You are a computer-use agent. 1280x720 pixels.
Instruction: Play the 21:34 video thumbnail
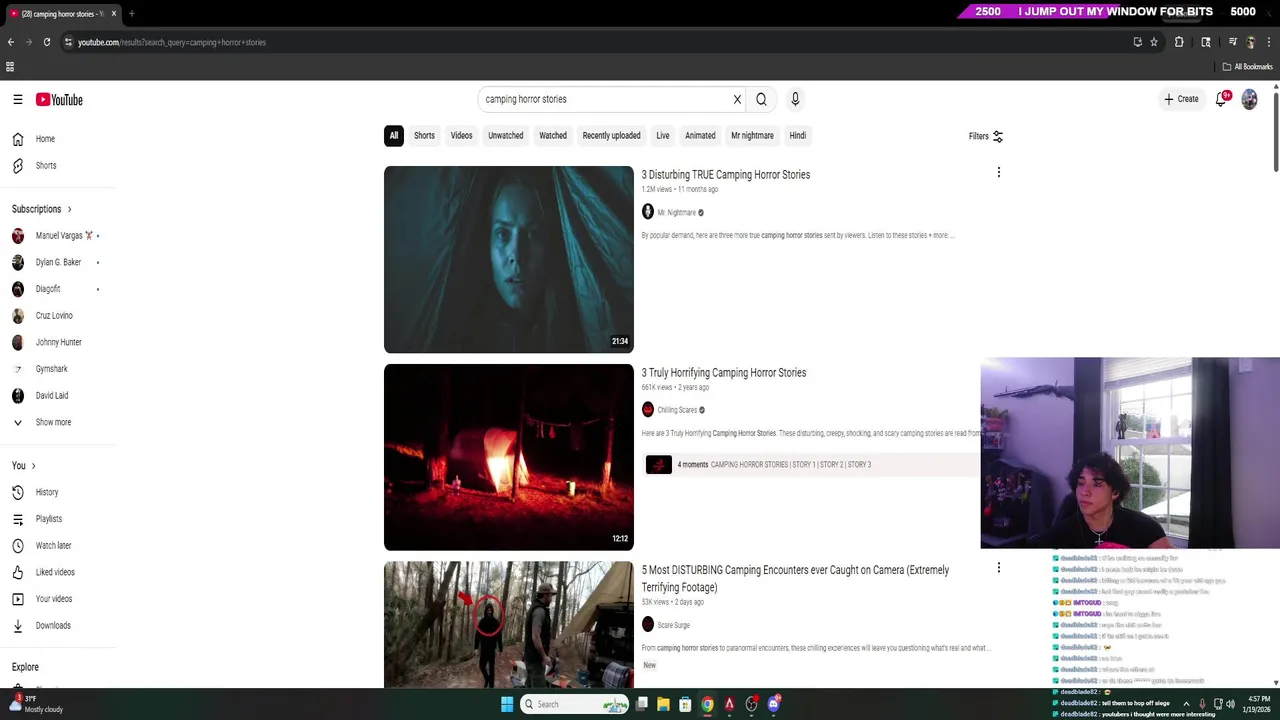tap(508, 259)
